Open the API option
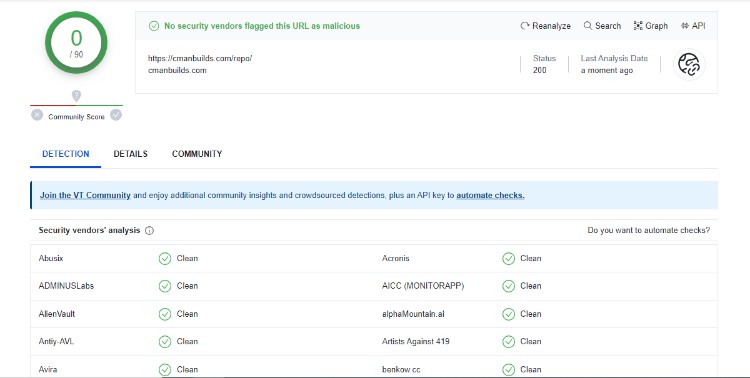 point(693,26)
